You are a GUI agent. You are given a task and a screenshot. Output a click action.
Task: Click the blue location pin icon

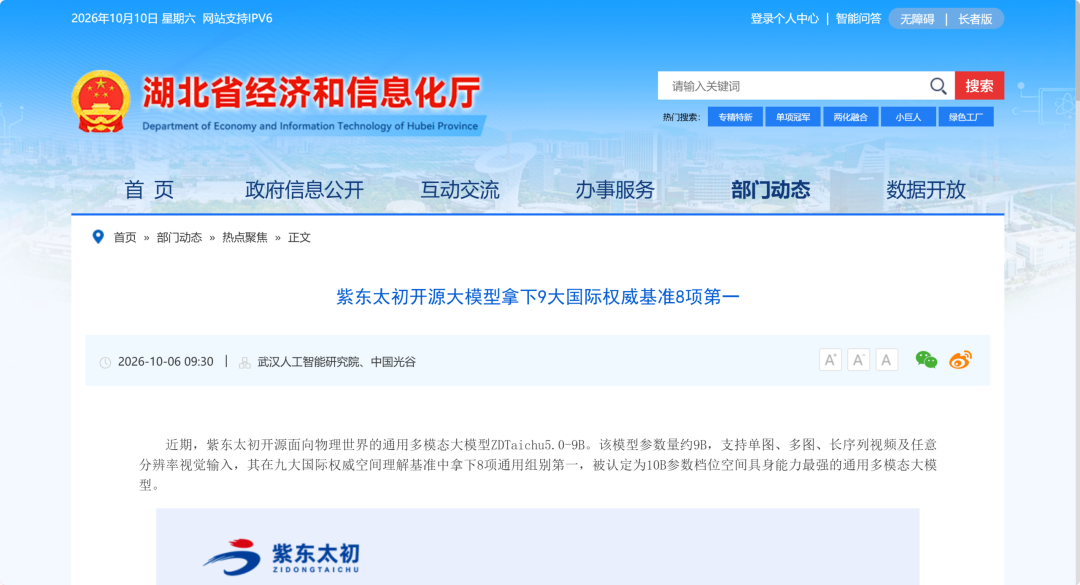pyautogui.click(x=98, y=237)
